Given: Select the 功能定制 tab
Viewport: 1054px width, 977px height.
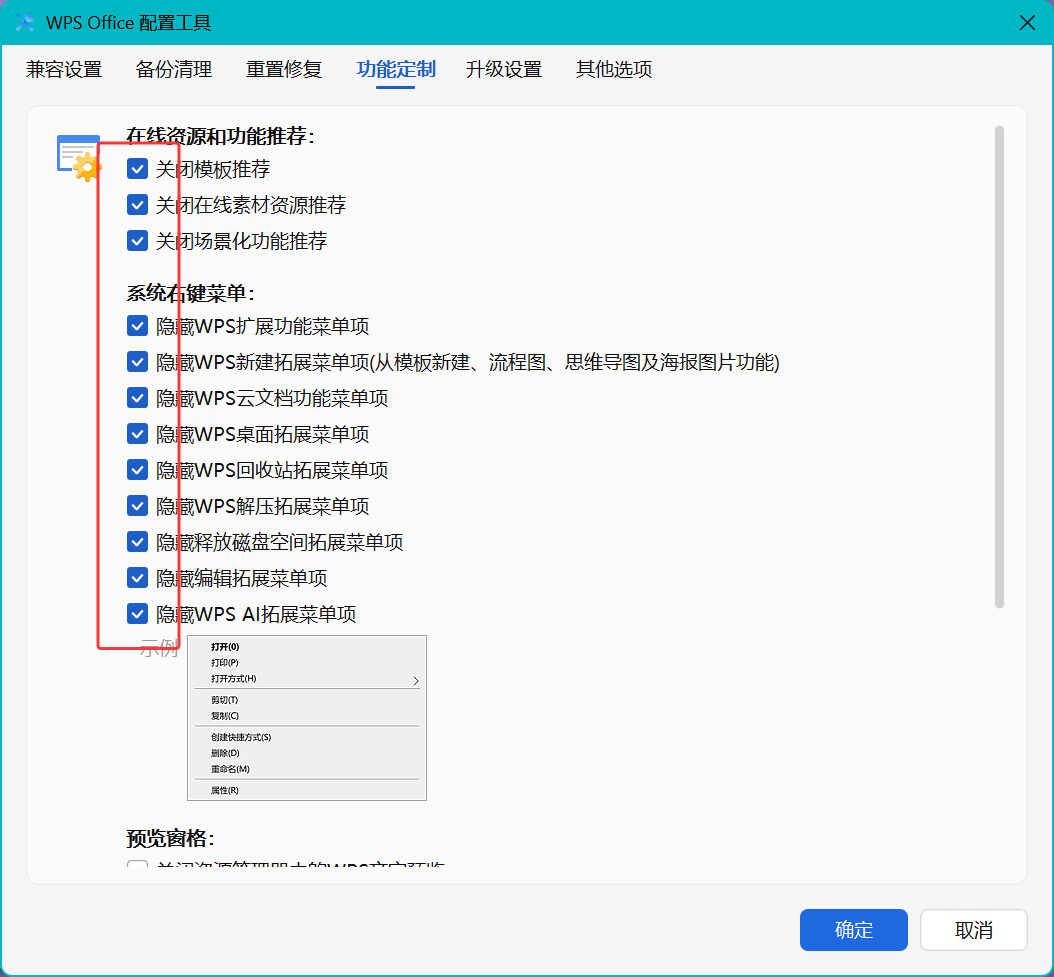Looking at the screenshot, I should [395, 69].
